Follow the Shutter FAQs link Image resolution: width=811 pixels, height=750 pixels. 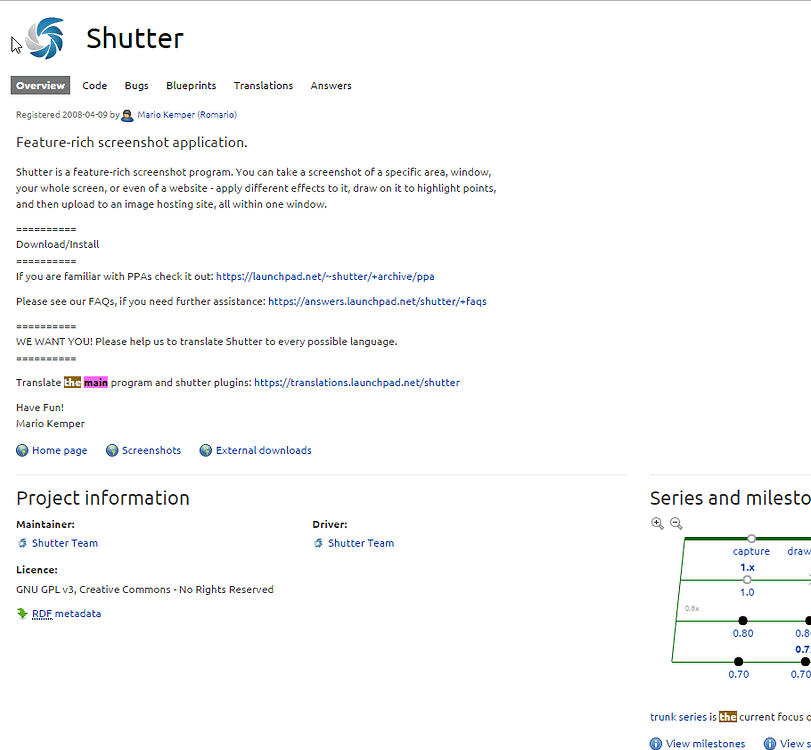(x=377, y=301)
